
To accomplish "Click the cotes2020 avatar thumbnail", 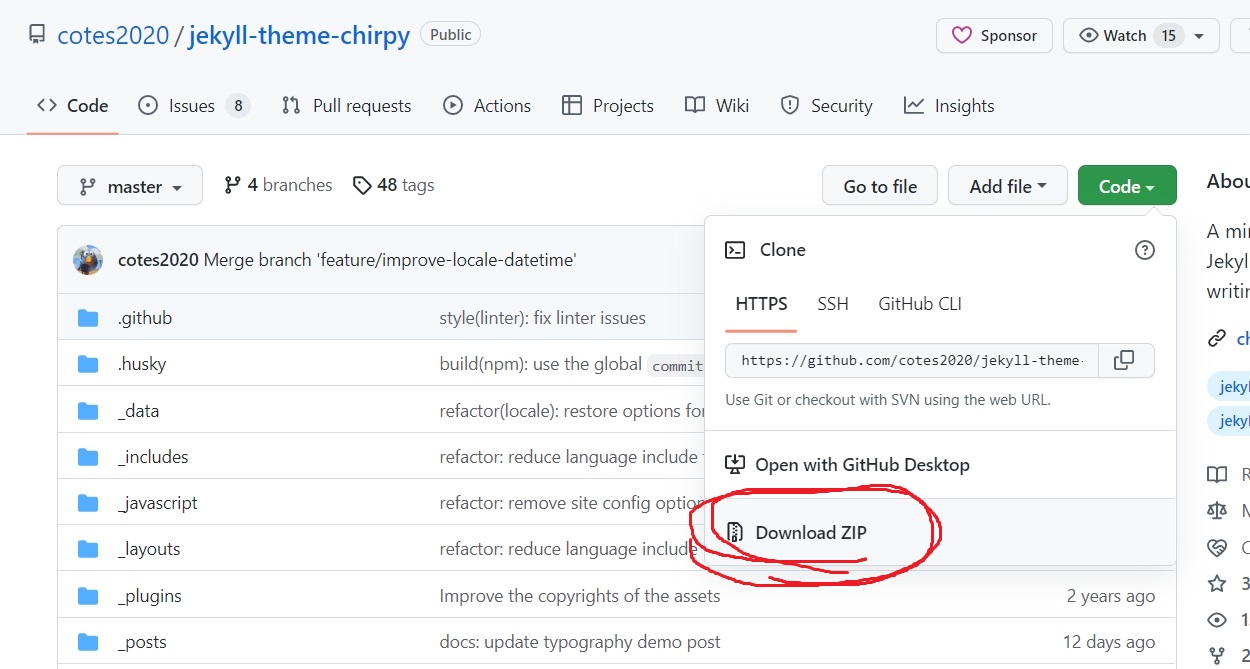I will pos(88,260).
